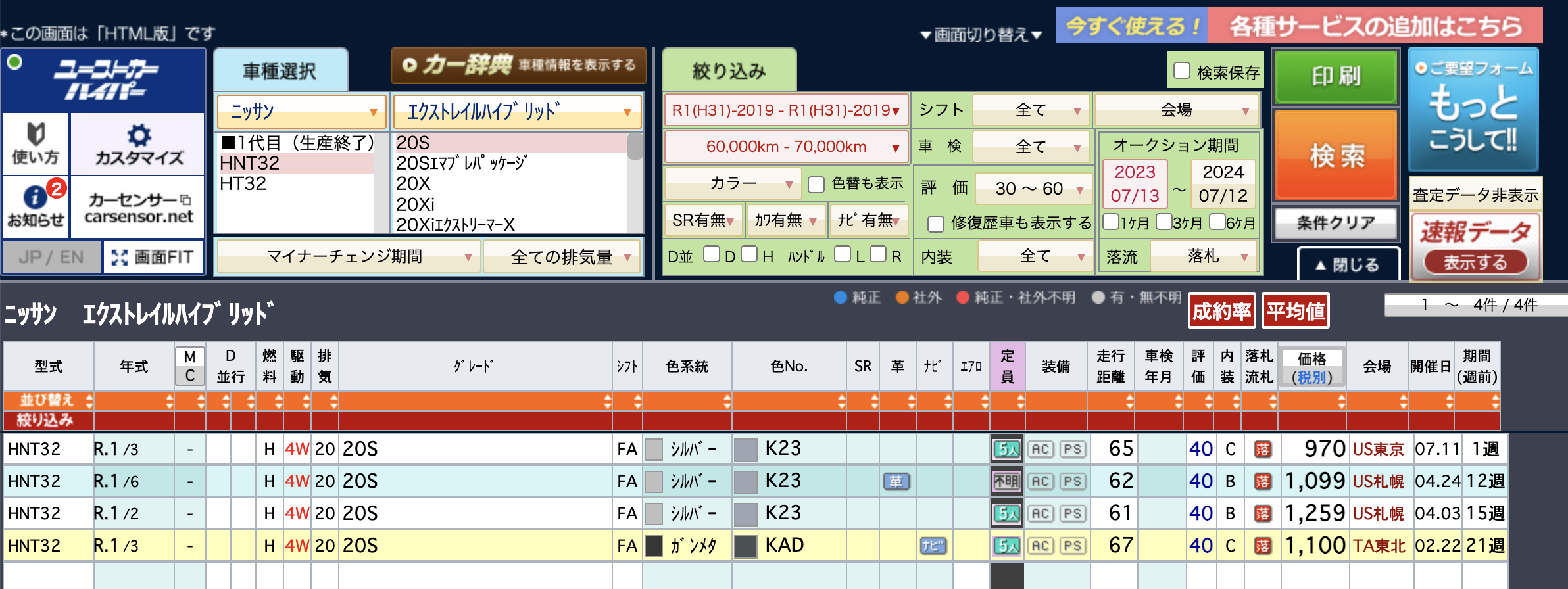Click the 閉じる collapse button
The width and height of the screenshot is (1568, 589).
click(1348, 264)
